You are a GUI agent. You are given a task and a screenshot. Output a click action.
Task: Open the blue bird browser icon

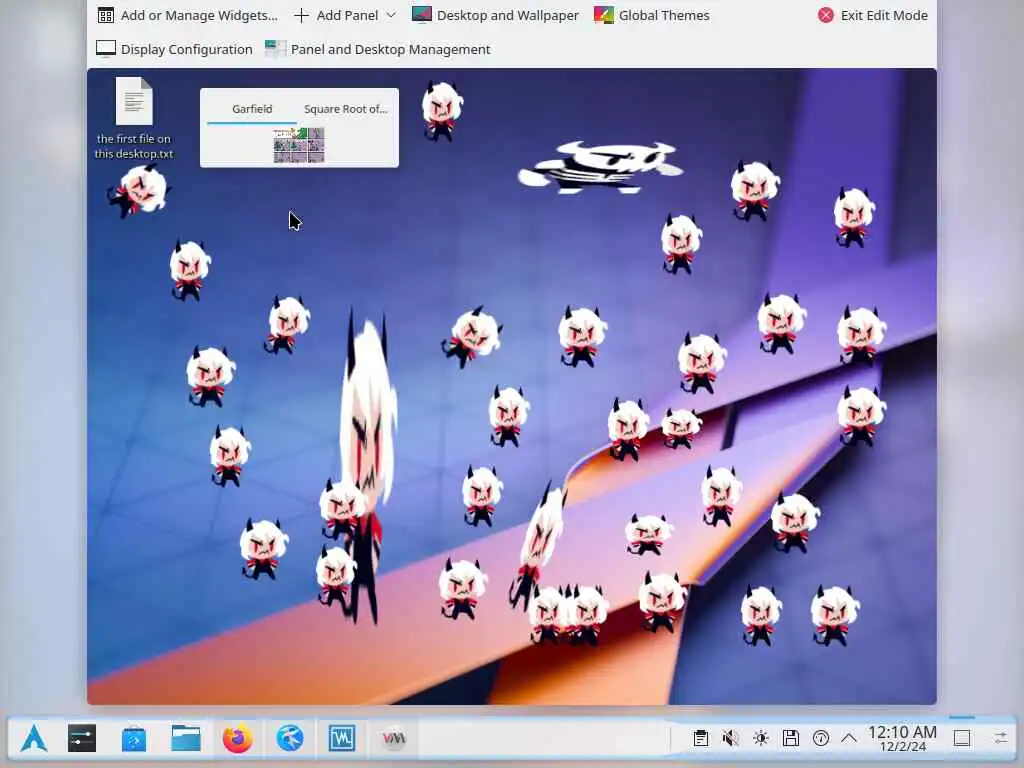pos(290,739)
